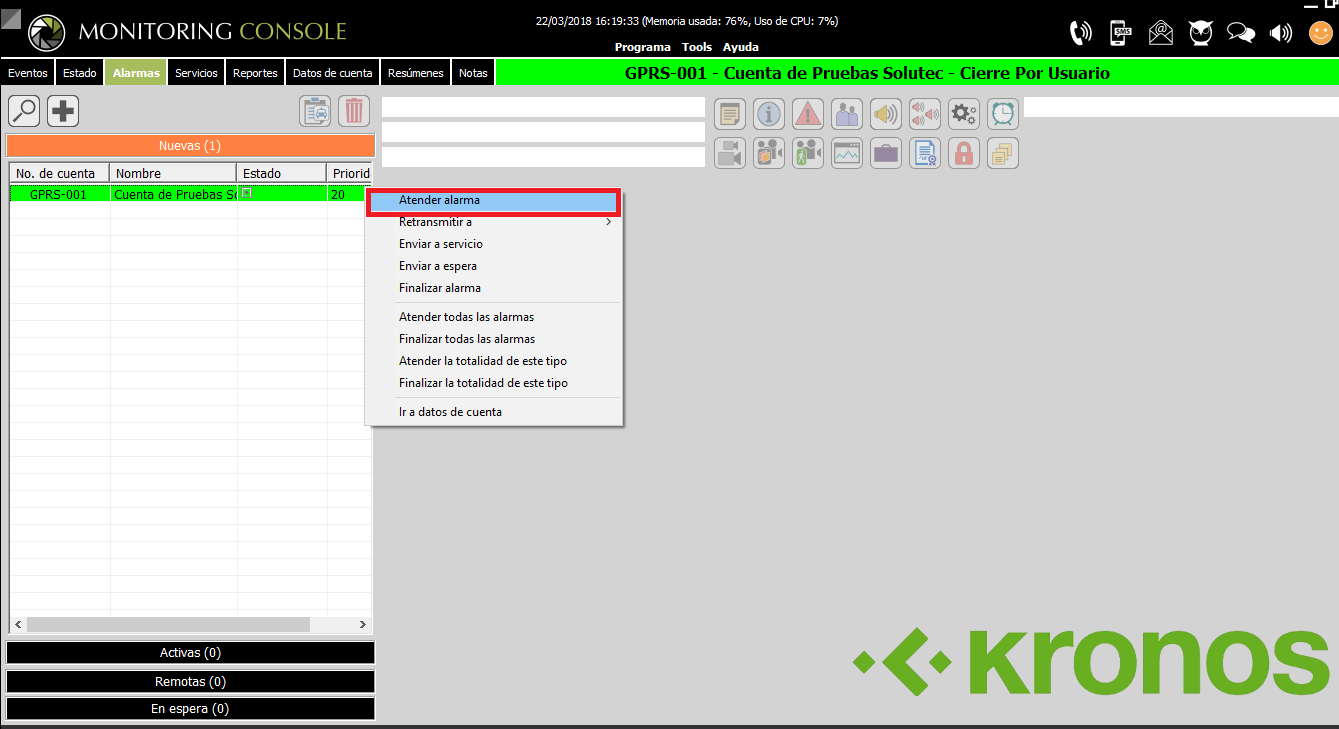Click the horizontal scrollbar left arrow in alarm list
Image resolution: width=1339 pixels, height=729 pixels.
(18, 624)
